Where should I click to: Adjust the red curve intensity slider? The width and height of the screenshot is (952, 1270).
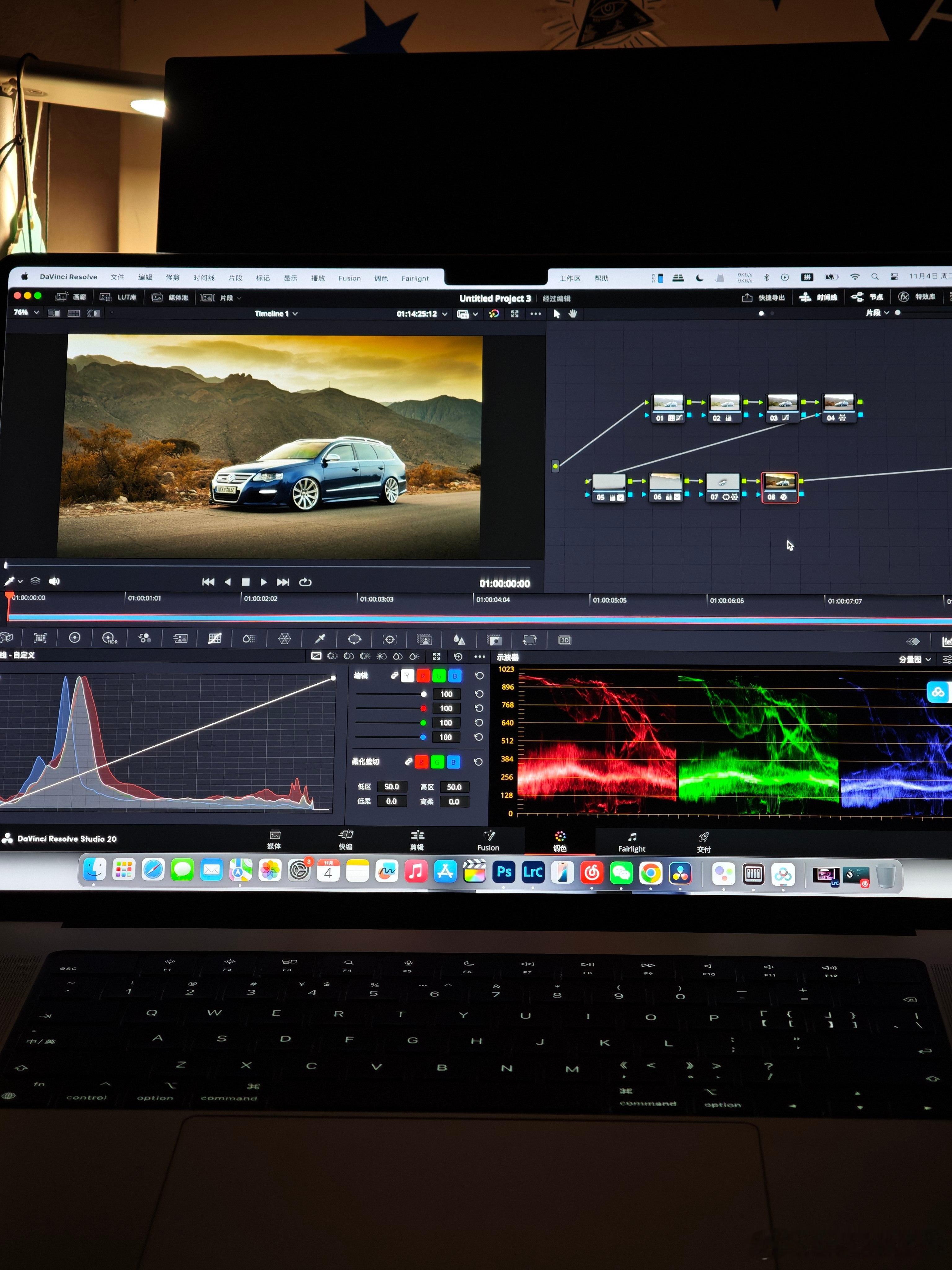click(x=423, y=708)
